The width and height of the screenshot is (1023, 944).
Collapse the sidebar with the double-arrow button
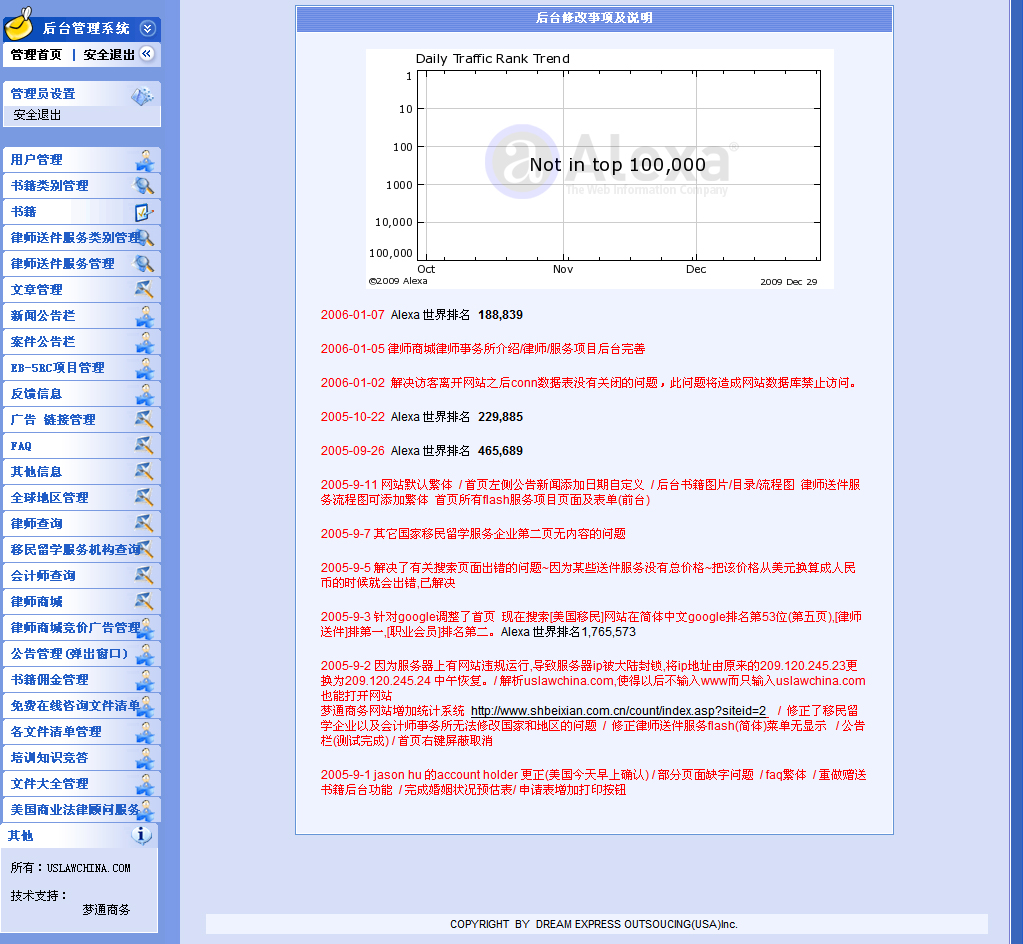pyautogui.click(x=147, y=53)
